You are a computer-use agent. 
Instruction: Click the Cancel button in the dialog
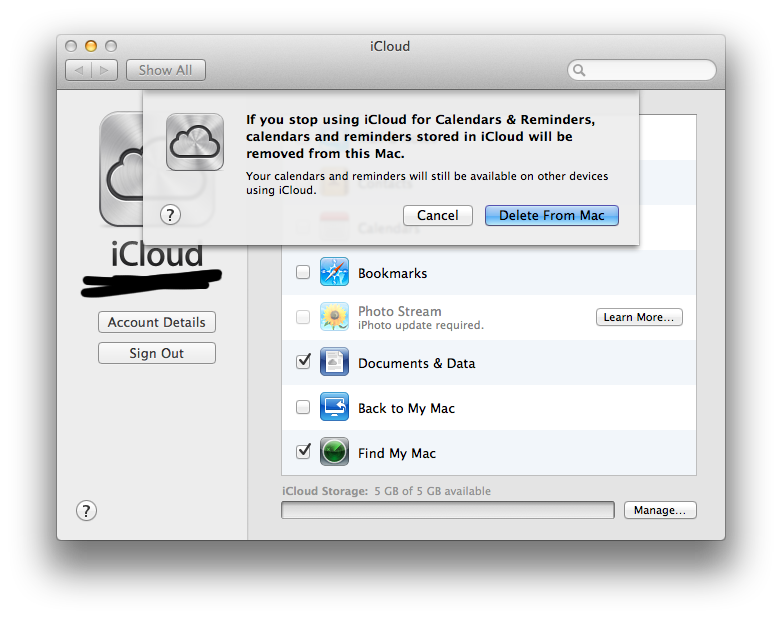(438, 215)
